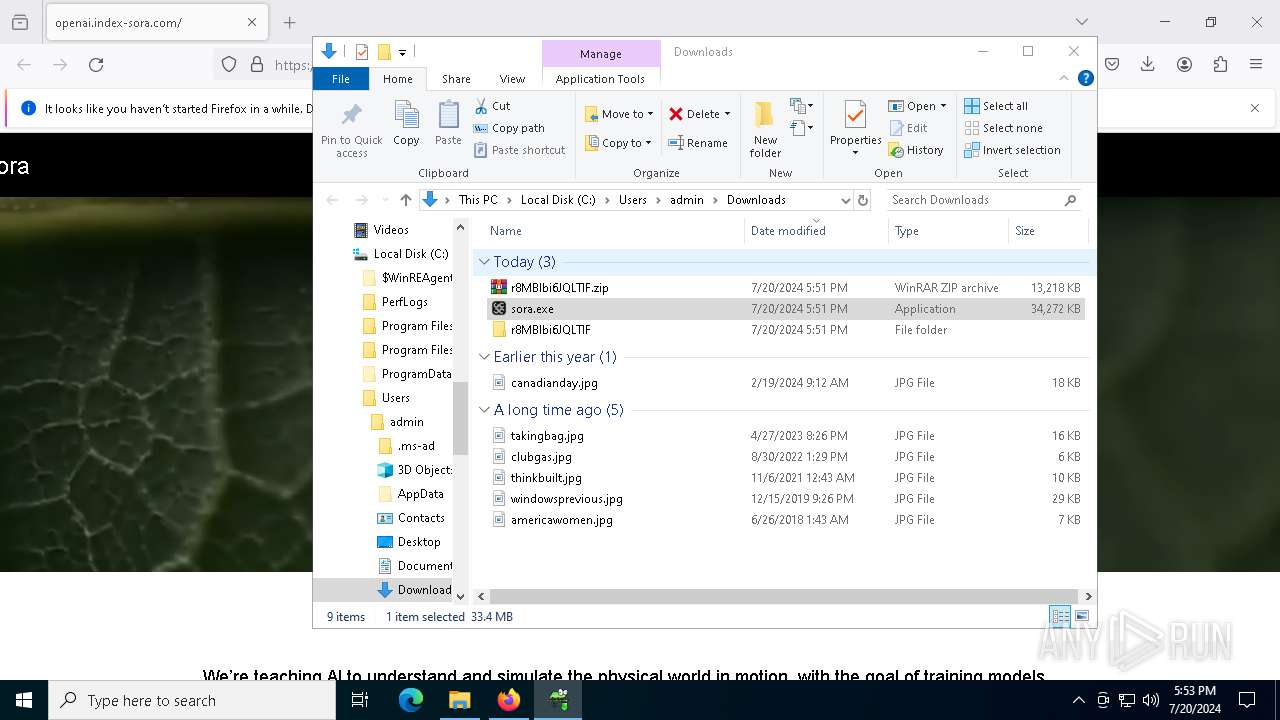Pin selected item to Quick access
This screenshot has width=1280, height=720.
351,129
